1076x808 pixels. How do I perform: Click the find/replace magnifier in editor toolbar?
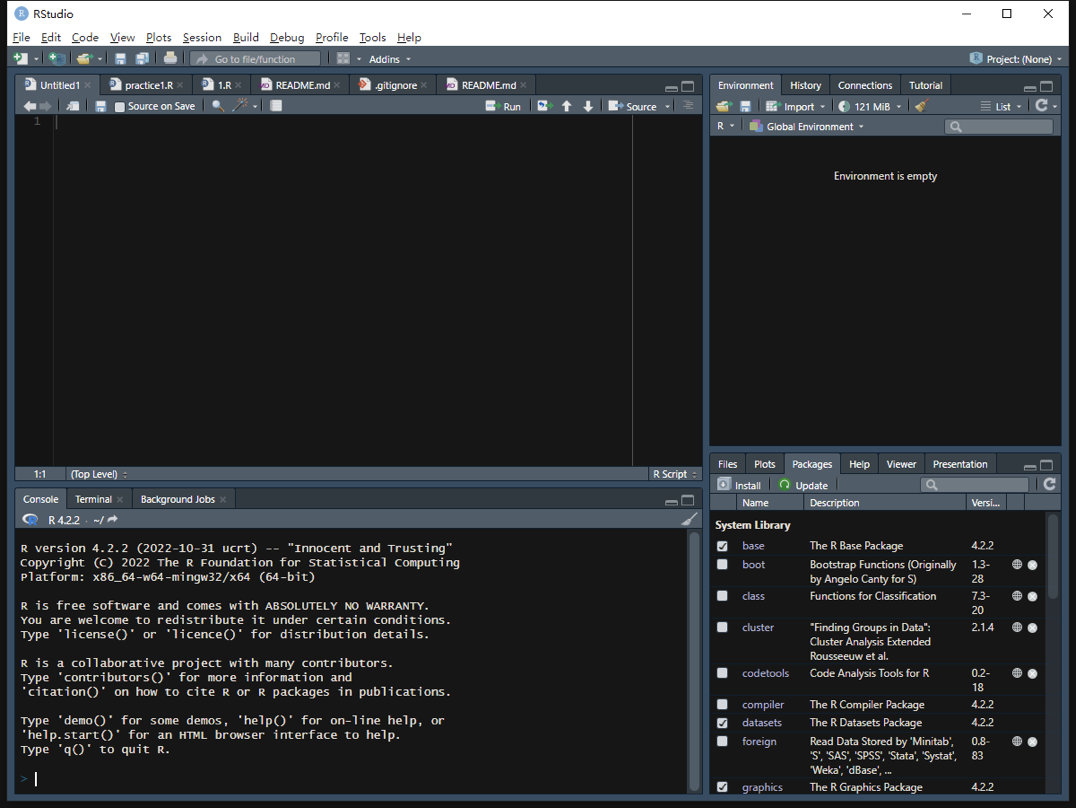pyautogui.click(x=217, y=106)
